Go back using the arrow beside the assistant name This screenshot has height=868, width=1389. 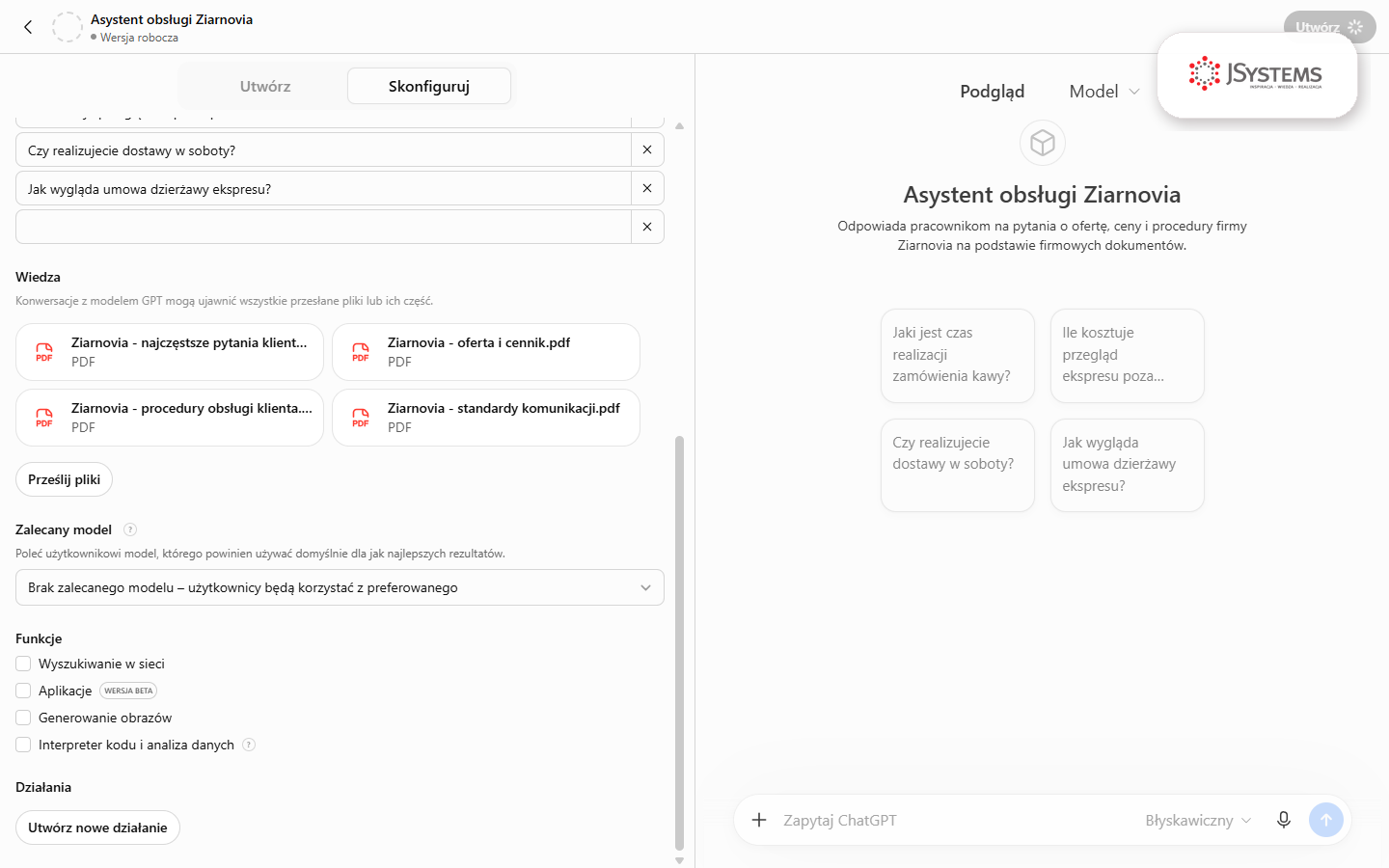click(28, 27)
